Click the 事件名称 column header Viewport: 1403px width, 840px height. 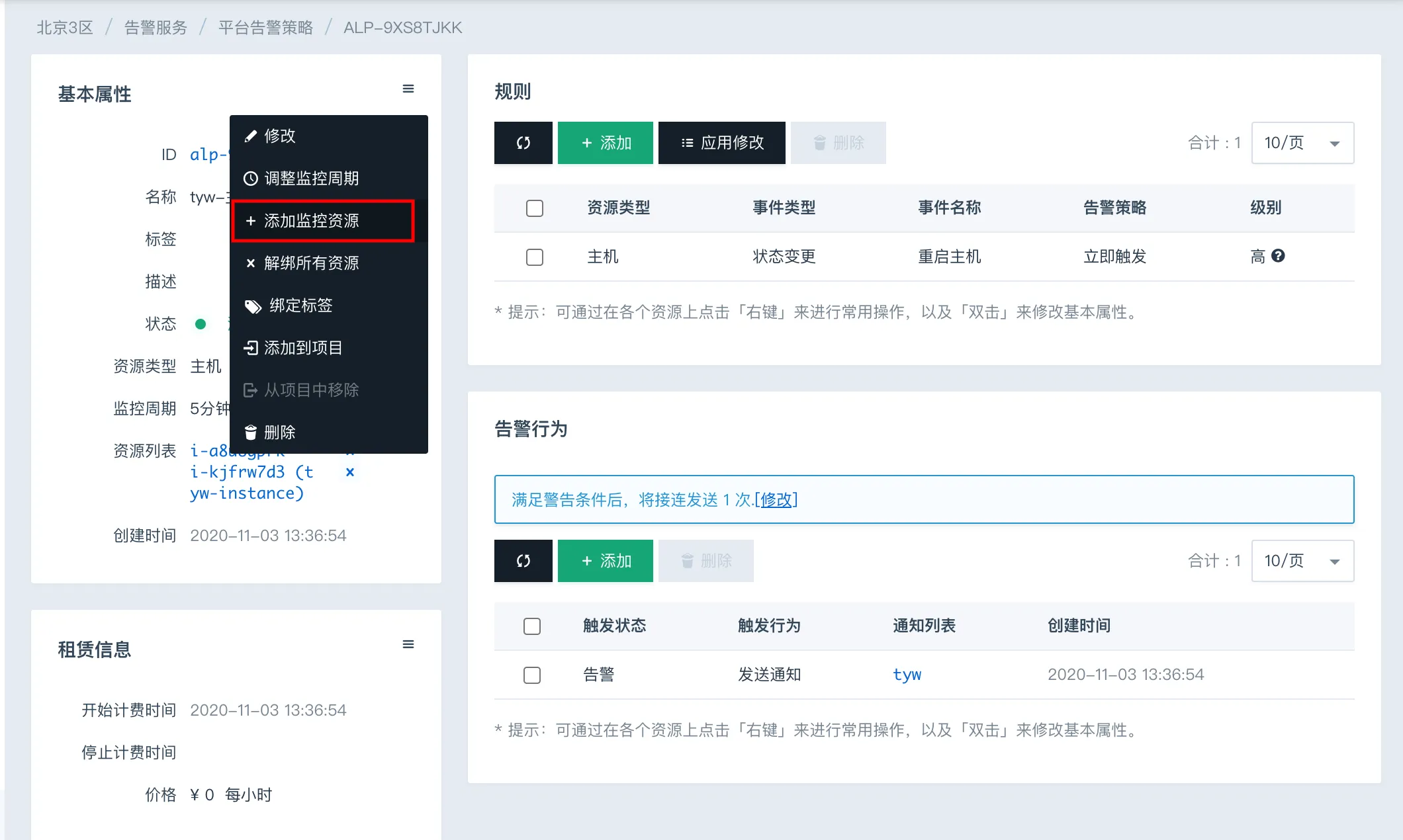click(x=950, y=208)
